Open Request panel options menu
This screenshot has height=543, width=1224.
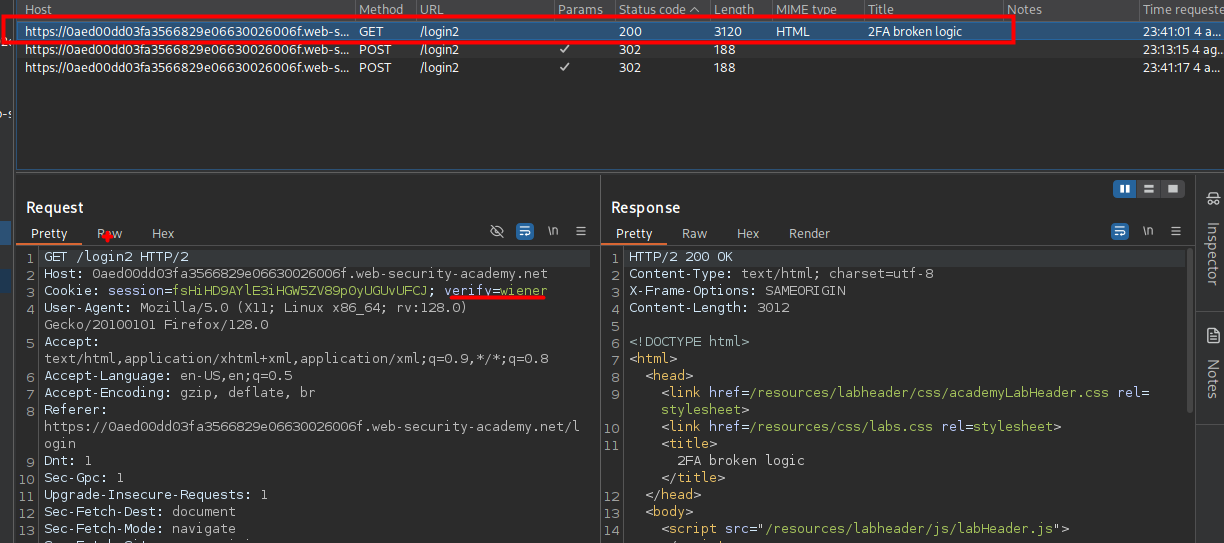pyautogui.click(x=581, y=232)
